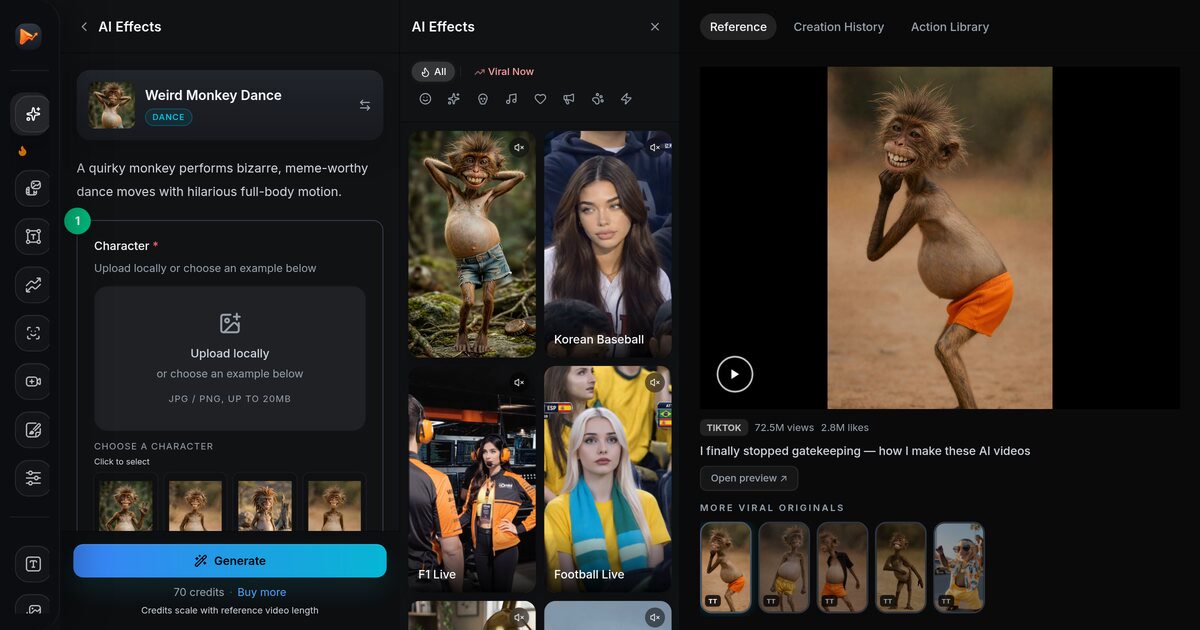Screen dimensions: 1200x630
Task: Open the image edit sidebar tool
Action: coord(33,188)
